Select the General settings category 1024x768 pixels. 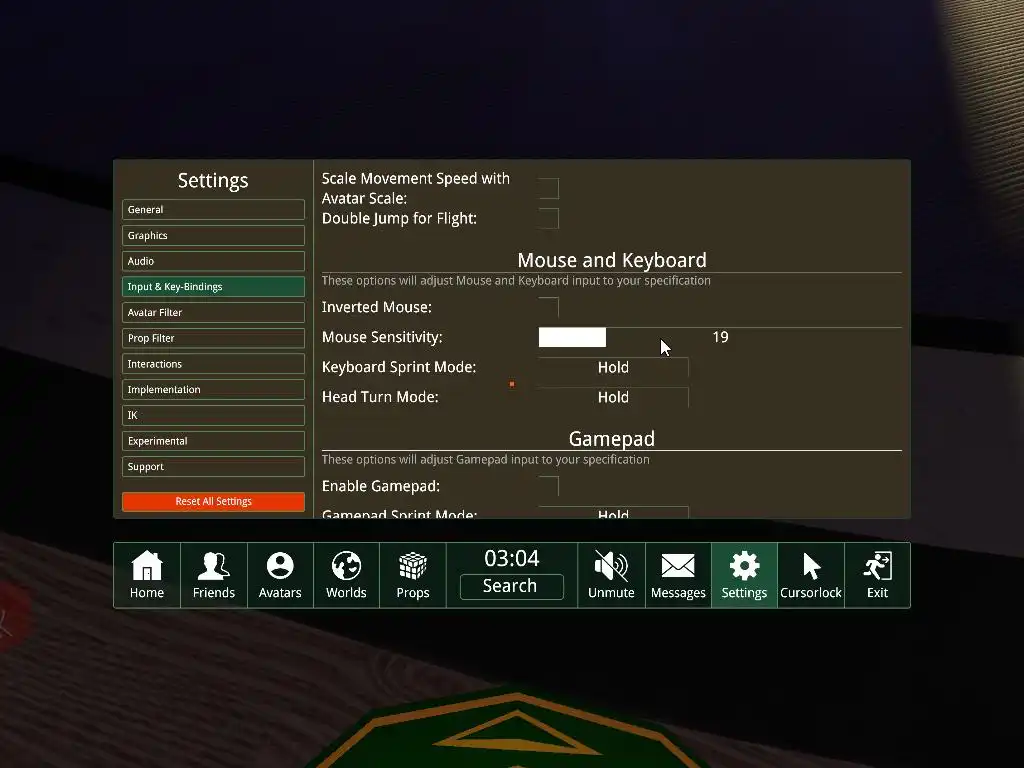pyautogui.click(x=213, y=210)
